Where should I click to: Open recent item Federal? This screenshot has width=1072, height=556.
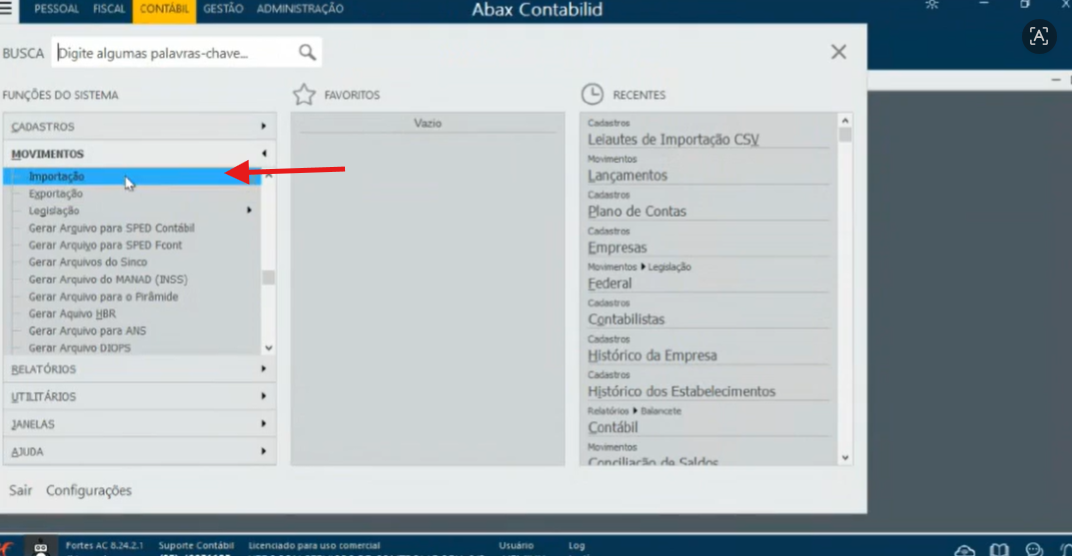coord(610,283)
